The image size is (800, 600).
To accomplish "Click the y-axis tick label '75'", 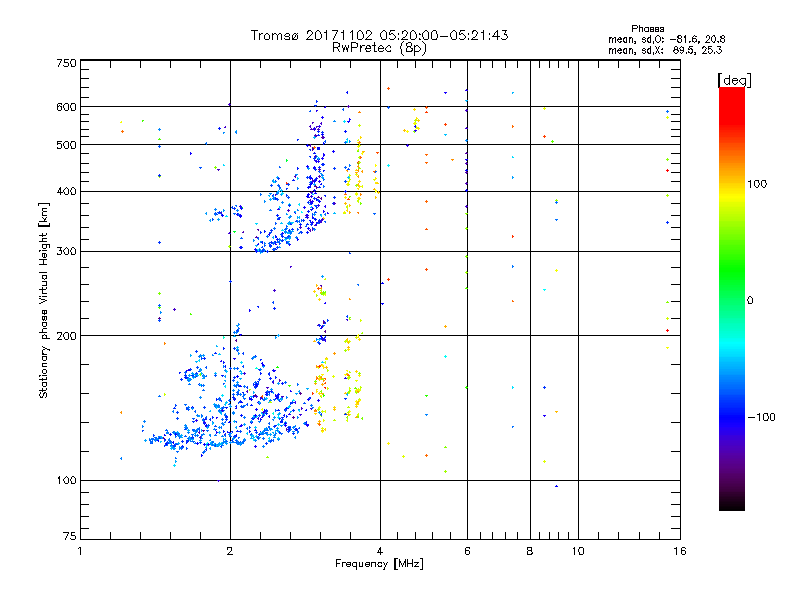I will [x=70, y=536].
